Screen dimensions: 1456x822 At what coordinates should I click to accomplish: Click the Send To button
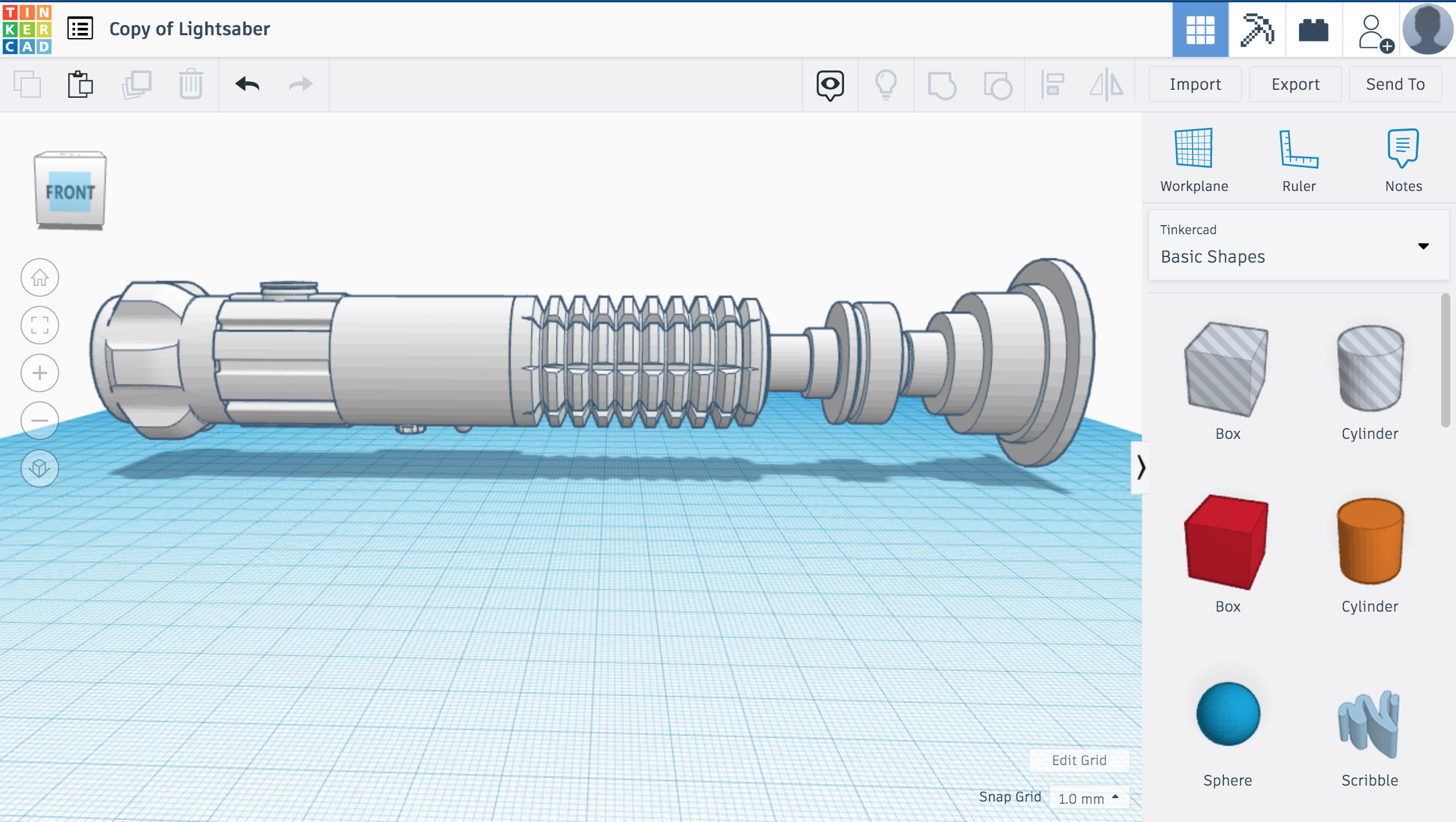(1395, 84)
